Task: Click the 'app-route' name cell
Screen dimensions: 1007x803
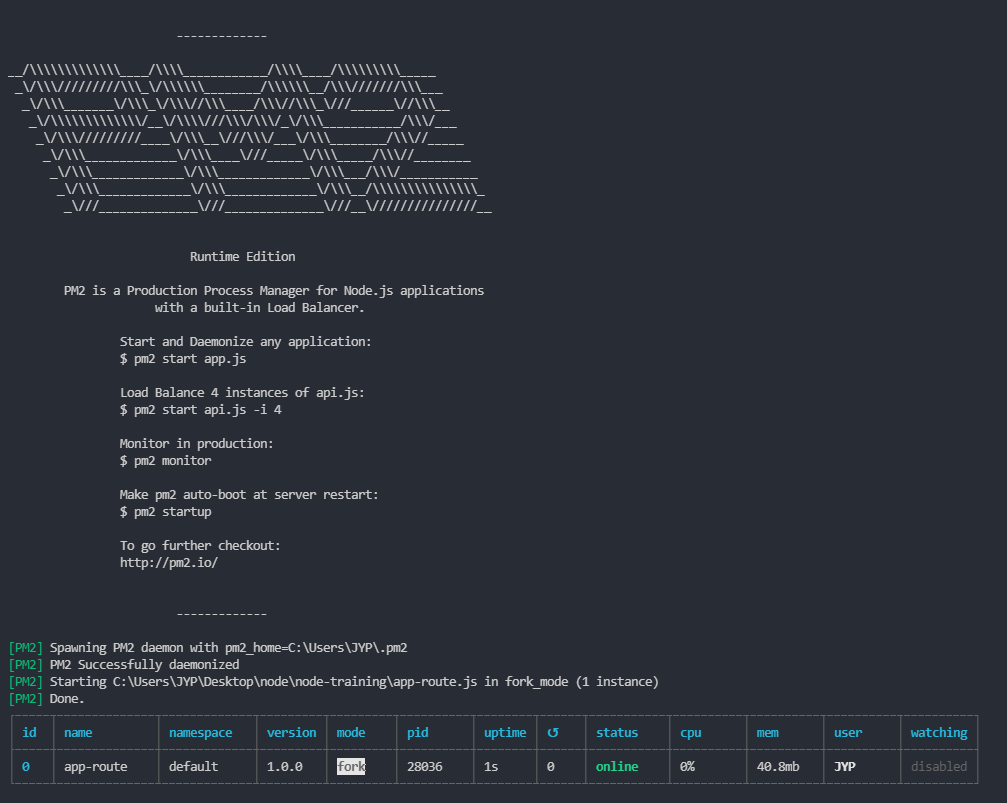Action: (96, 767)
